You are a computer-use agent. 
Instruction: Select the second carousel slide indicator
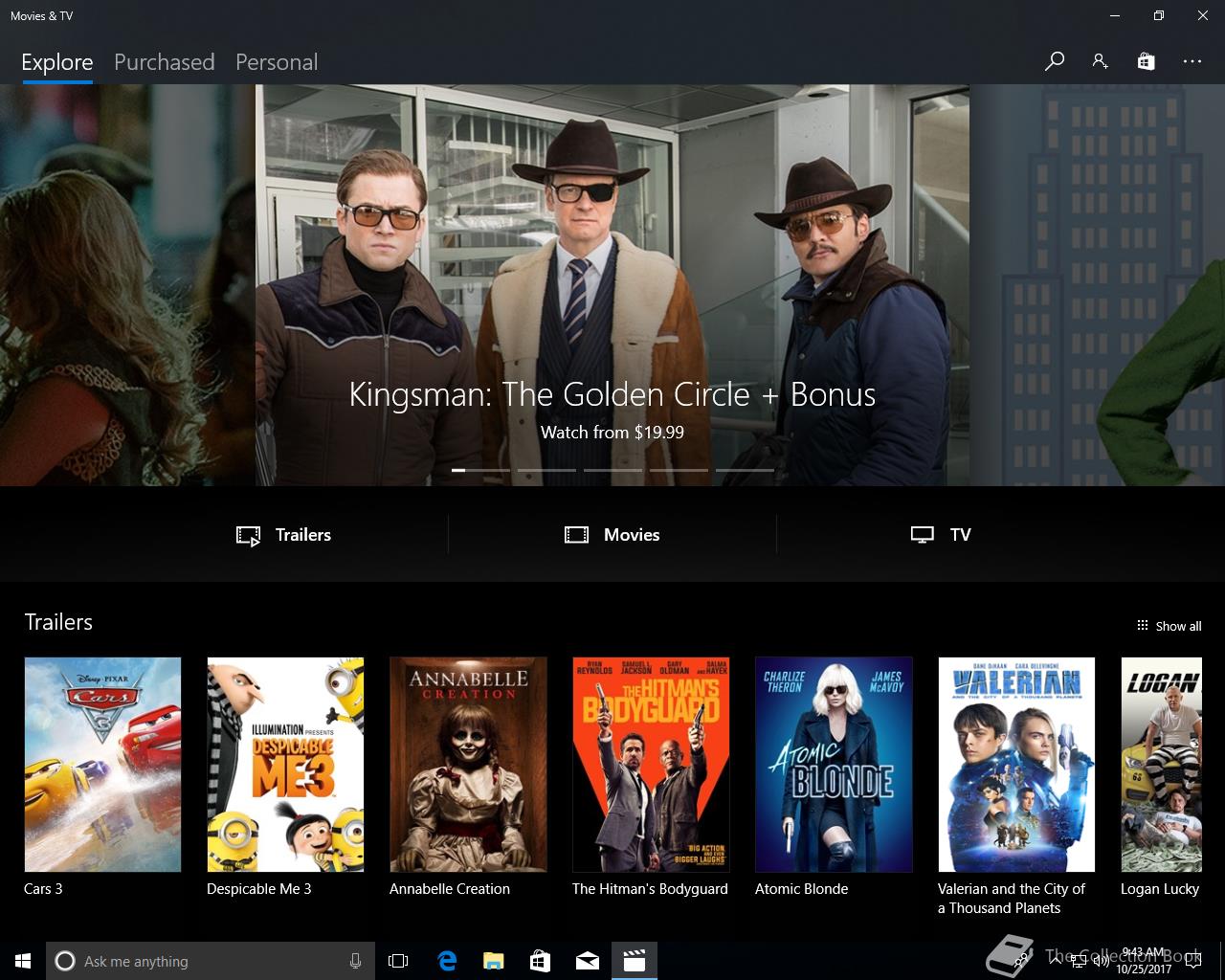(x=546, y=470)
